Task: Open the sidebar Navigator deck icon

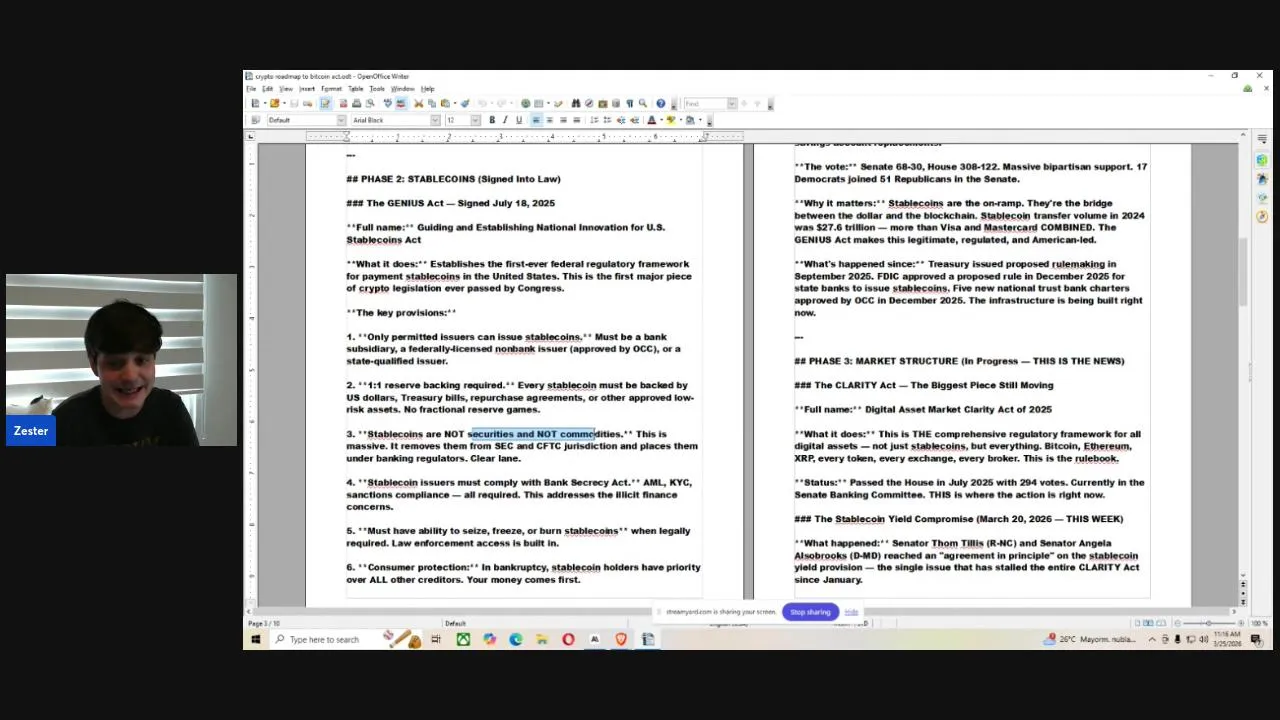Action: (1262, 216)
